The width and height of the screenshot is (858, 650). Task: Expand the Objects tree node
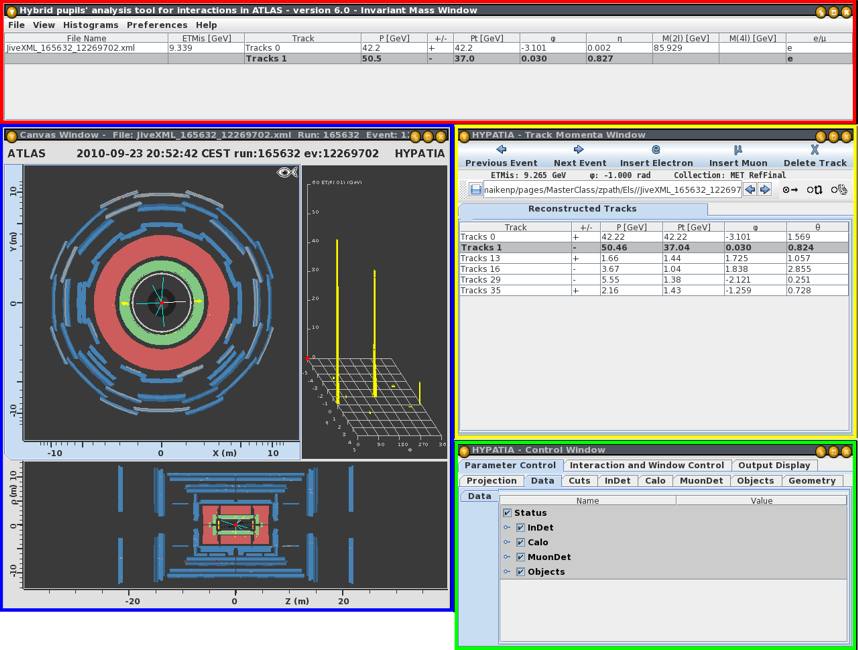pos(507,572)
